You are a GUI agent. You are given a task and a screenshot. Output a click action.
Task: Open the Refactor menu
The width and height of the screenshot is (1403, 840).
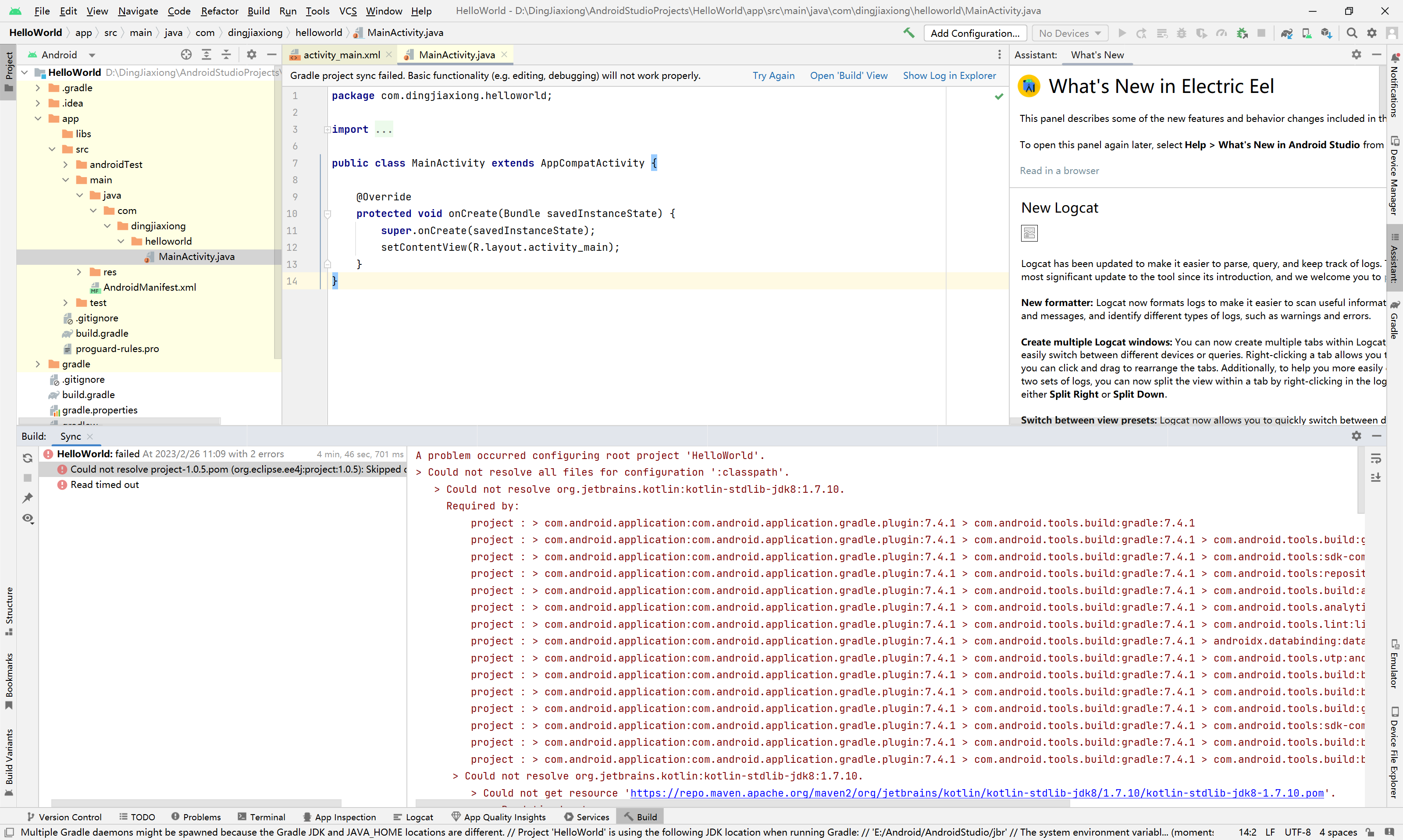pos(219,11)
